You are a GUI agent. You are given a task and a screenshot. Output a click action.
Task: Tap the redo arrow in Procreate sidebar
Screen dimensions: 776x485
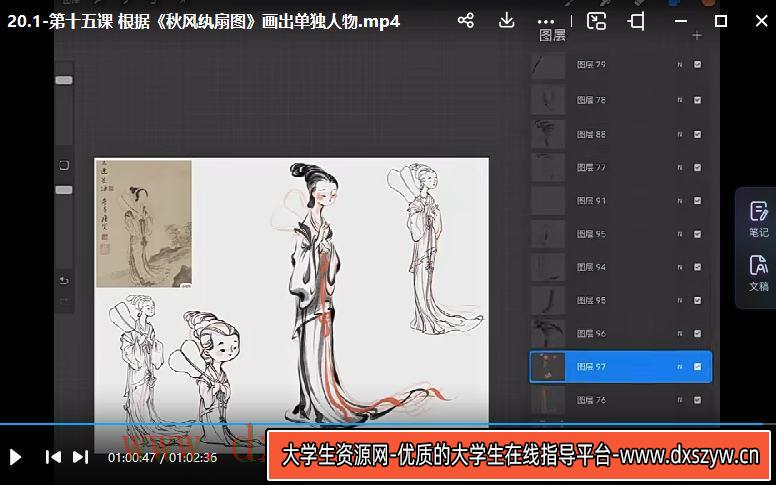tap(64, 300)
